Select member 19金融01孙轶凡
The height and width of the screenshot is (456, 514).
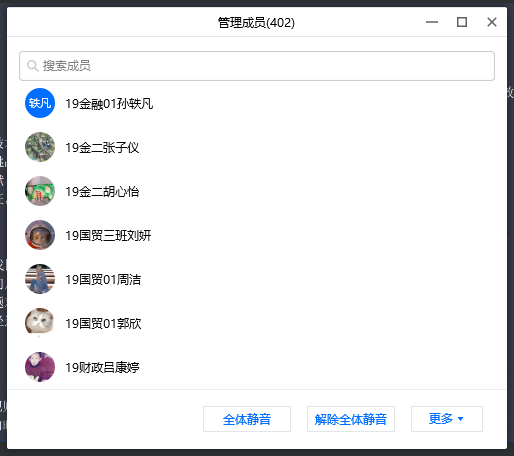[x=109, y=104]
